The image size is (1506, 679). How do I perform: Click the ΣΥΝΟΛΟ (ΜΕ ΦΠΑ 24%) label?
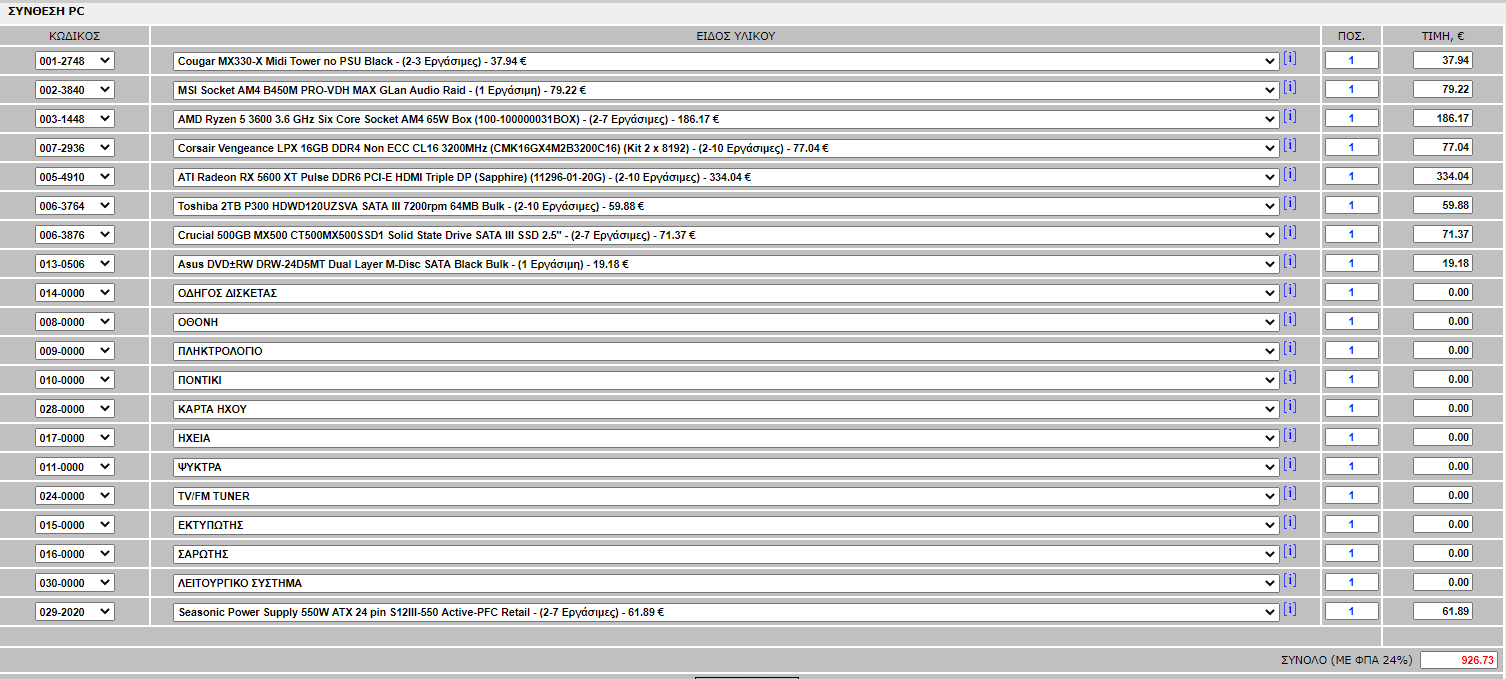(1346, 660)
